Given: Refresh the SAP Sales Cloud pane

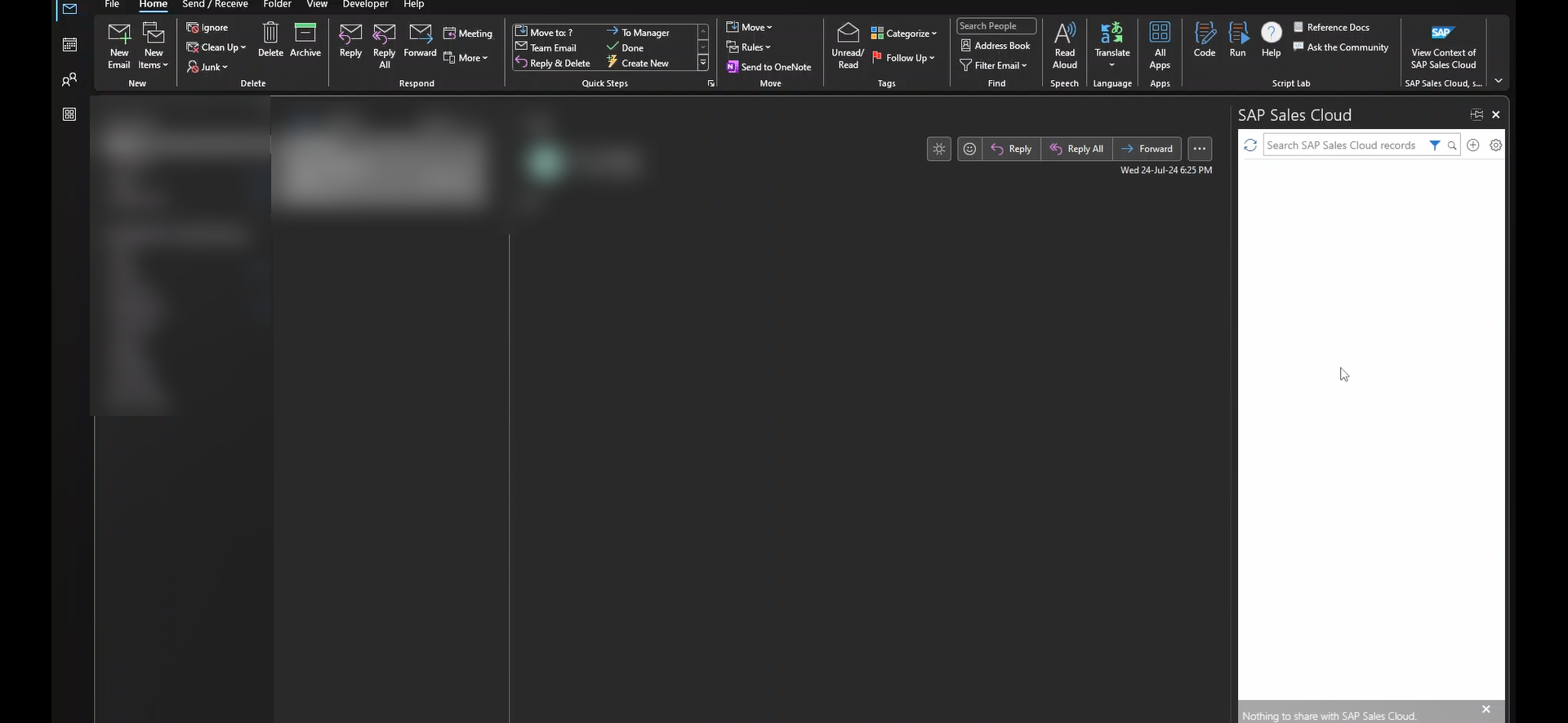Looking at the screenshot, I should (1249, 145).
